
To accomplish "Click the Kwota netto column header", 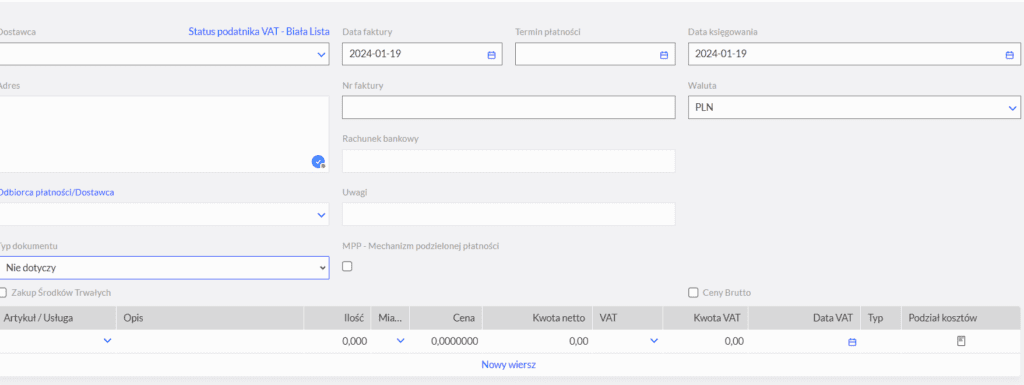I will click(x=537, y=318).
